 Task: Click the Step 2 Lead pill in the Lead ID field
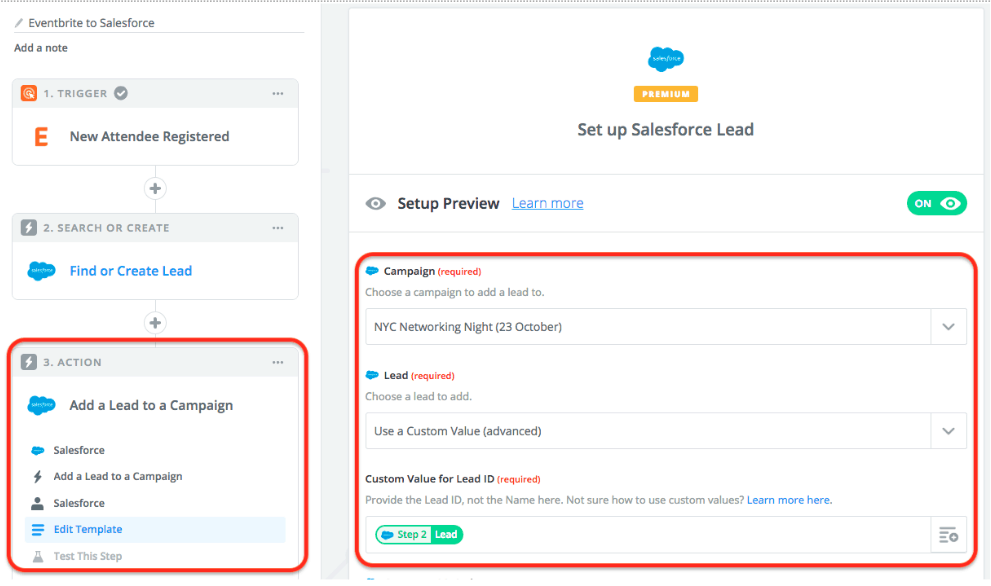pyautogui.click(x=418, y=534)
